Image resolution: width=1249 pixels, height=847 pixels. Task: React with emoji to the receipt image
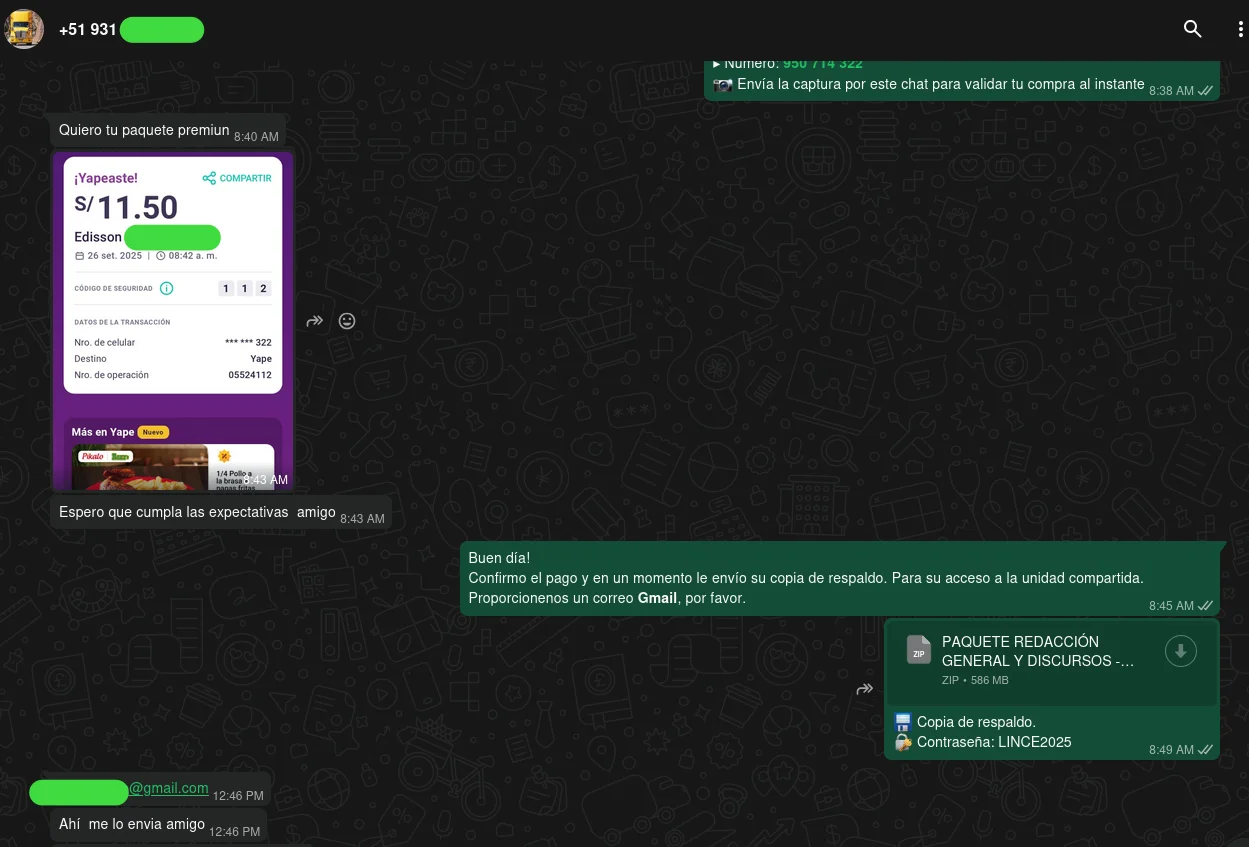coord(347,321)
